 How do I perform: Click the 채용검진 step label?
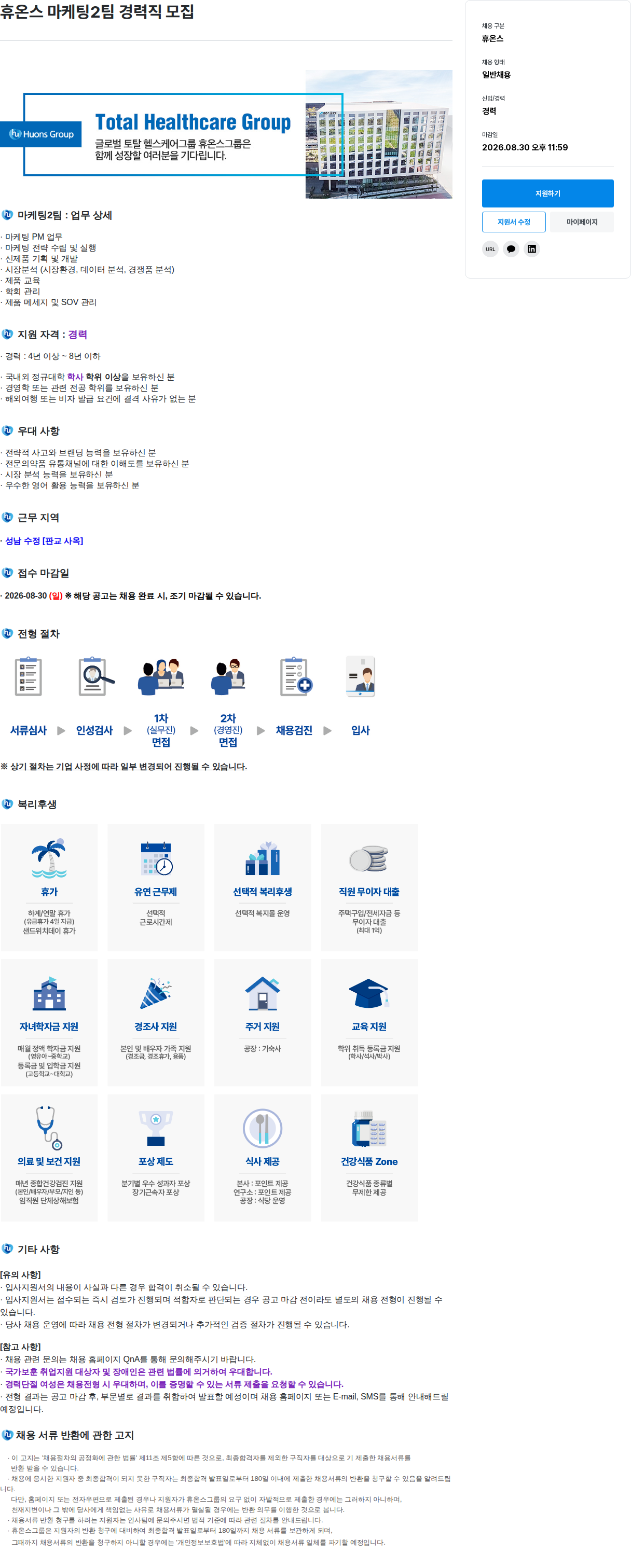294,730
